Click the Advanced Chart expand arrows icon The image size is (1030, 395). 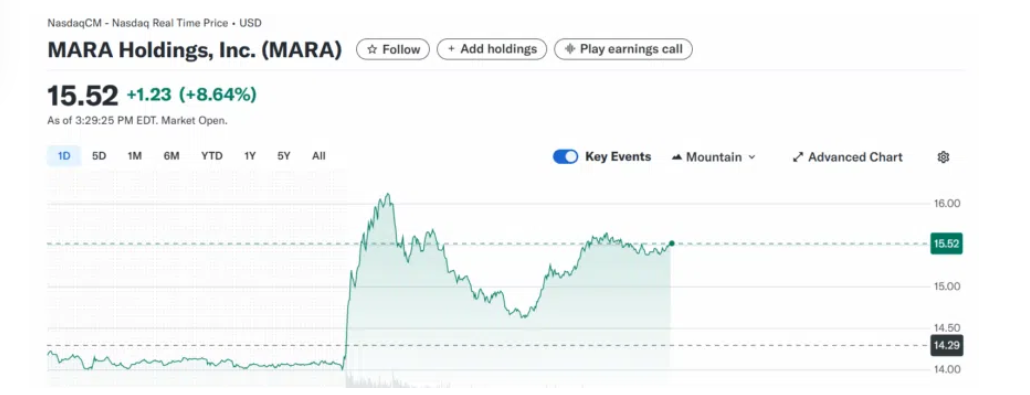click(x=797, y=157)
